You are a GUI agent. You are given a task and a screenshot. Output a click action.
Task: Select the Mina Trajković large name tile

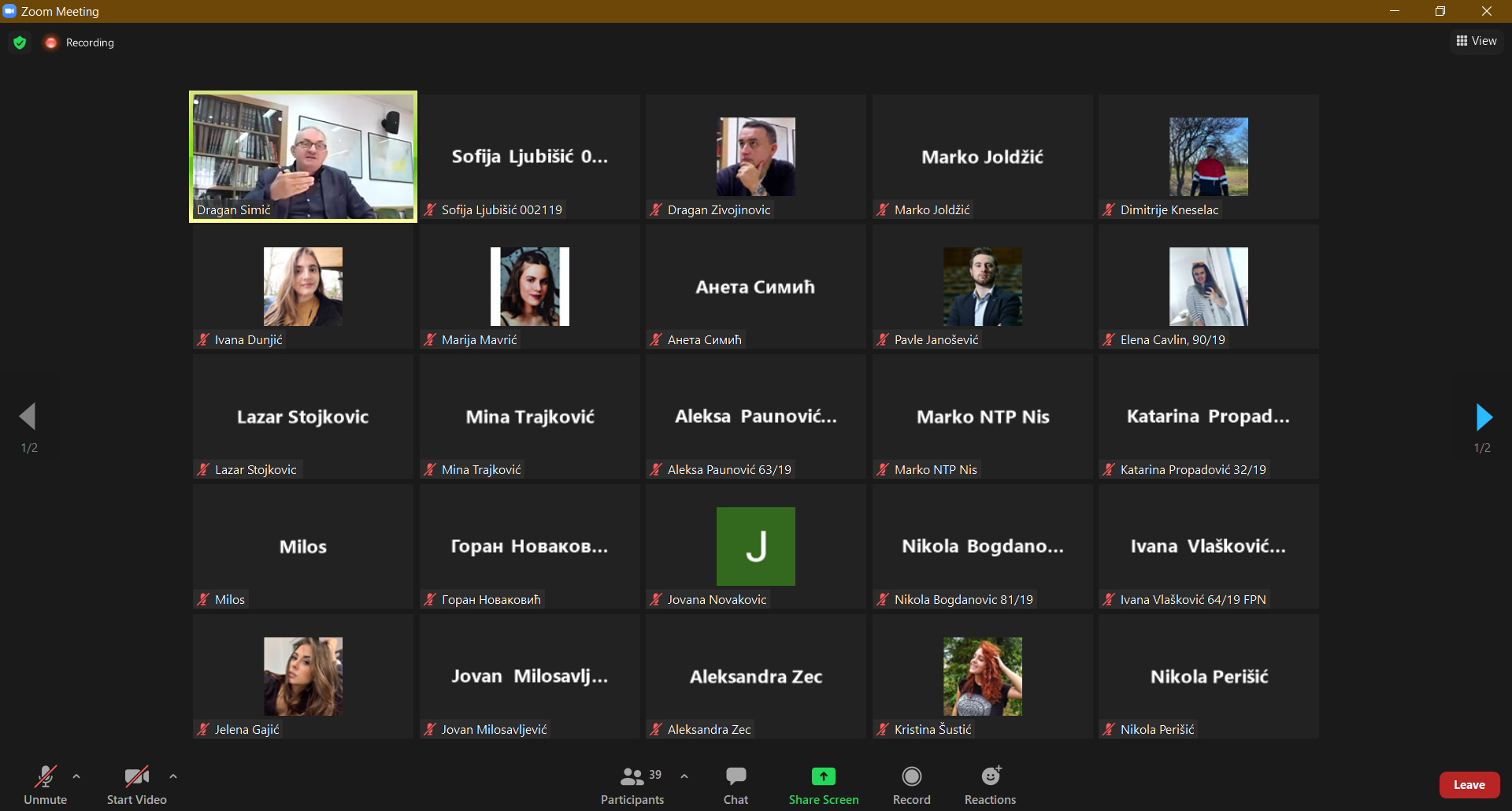(x=530, y=417)
